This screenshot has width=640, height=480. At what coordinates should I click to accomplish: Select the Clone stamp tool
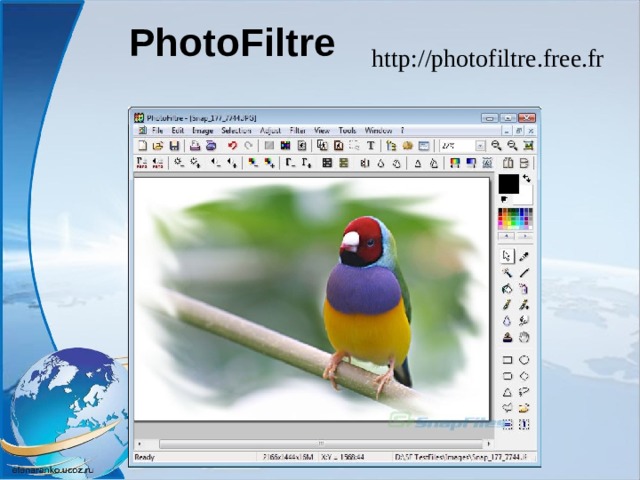[x=507, y=338]
